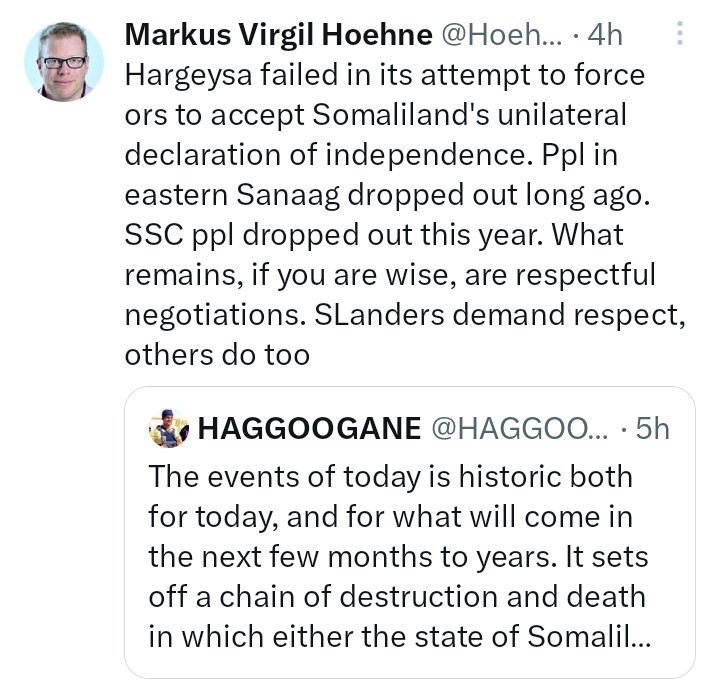Click the 'SSC ppl dropped out' line

pyautogui.click(x=374, y=235)
